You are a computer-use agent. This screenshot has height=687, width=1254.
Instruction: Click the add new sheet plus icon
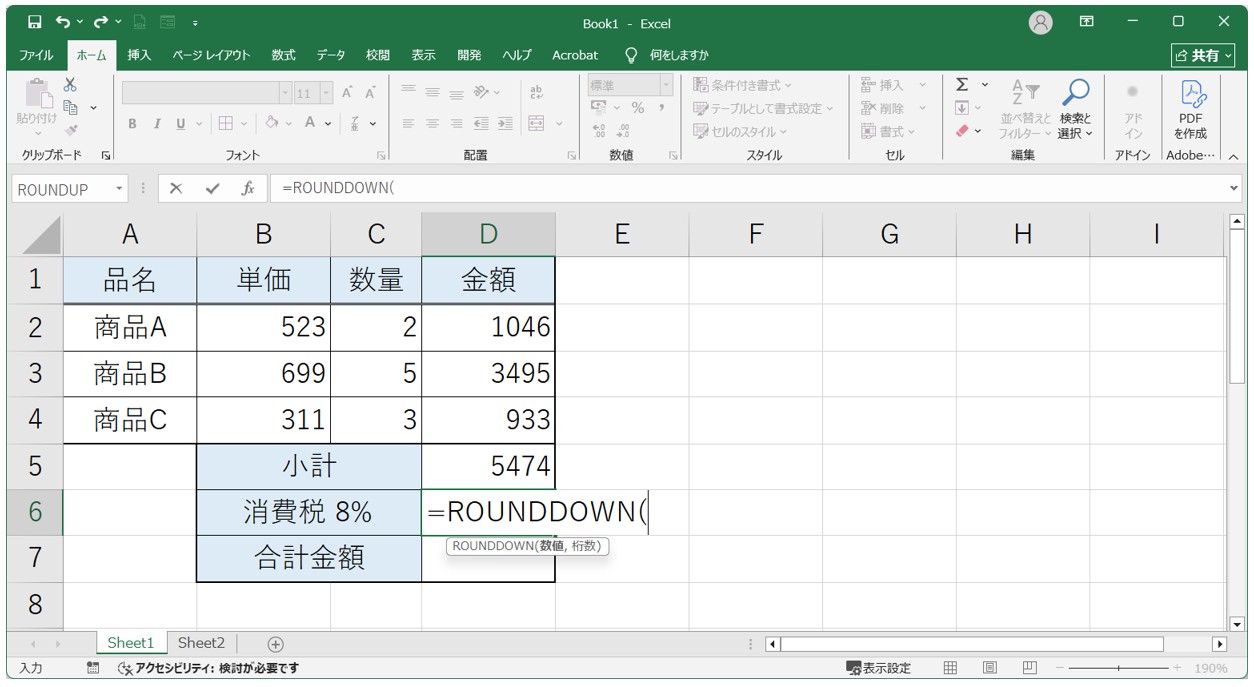pos(276,644)
